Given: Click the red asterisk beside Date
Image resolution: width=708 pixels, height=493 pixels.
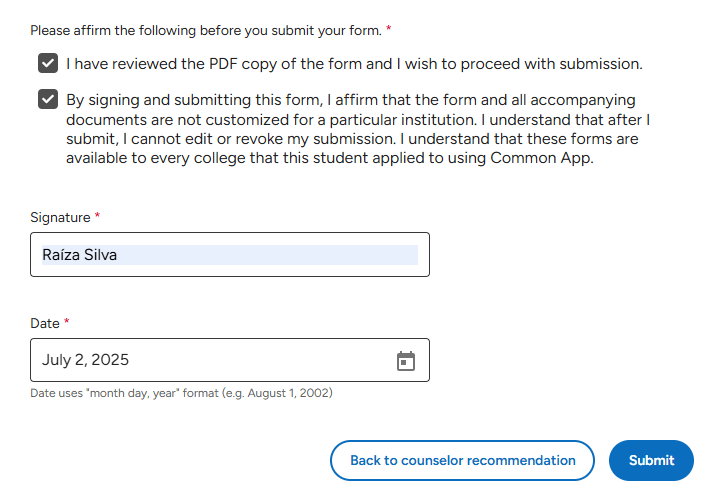Looking at the screenshot, I should (x=67, y=323).
